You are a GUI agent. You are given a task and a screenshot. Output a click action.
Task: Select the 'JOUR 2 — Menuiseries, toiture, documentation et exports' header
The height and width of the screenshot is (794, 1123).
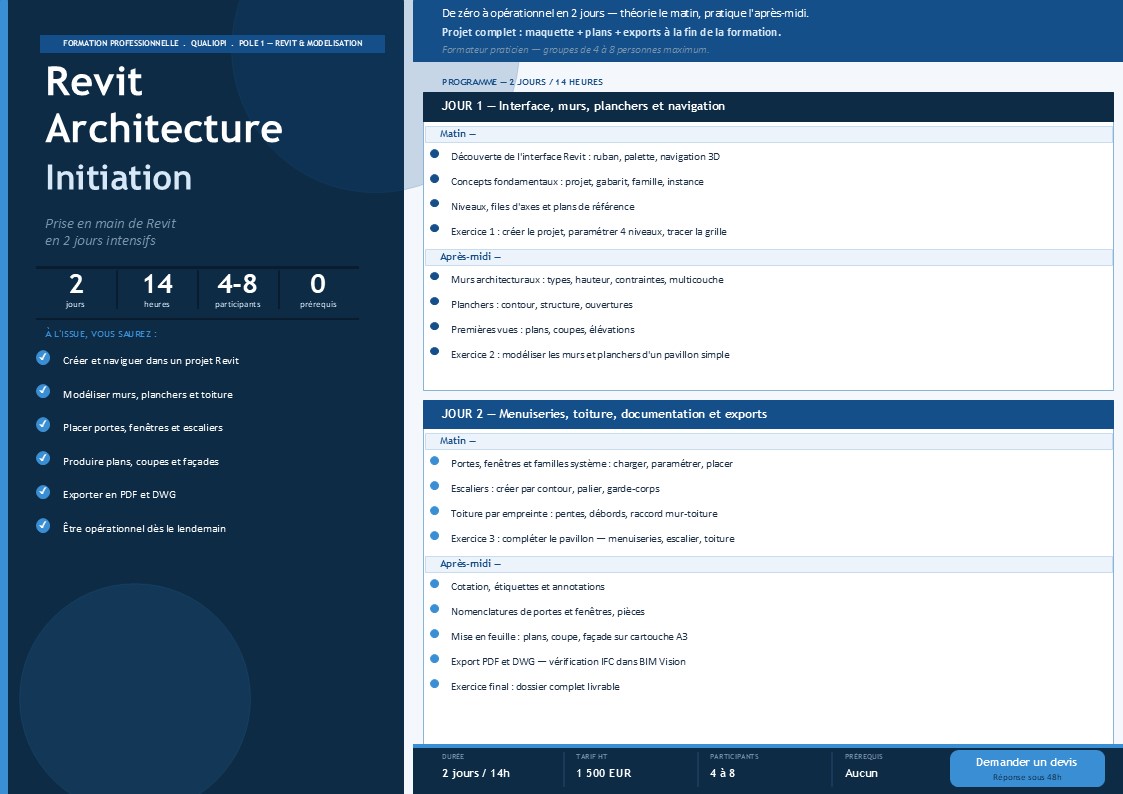point(768,415)
